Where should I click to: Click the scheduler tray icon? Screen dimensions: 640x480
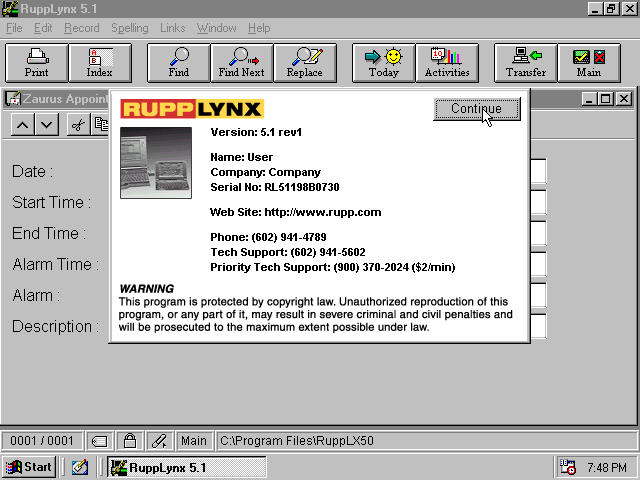(567, 467)
